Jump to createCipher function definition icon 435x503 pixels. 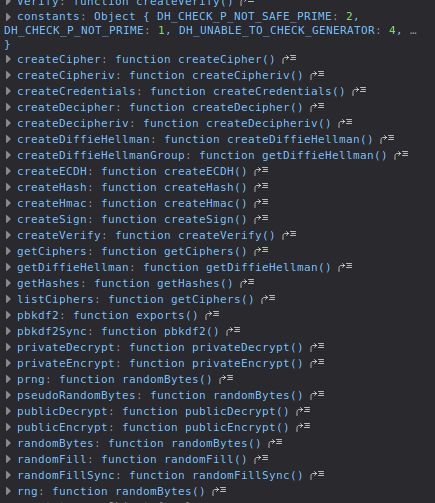pos(289,59)
